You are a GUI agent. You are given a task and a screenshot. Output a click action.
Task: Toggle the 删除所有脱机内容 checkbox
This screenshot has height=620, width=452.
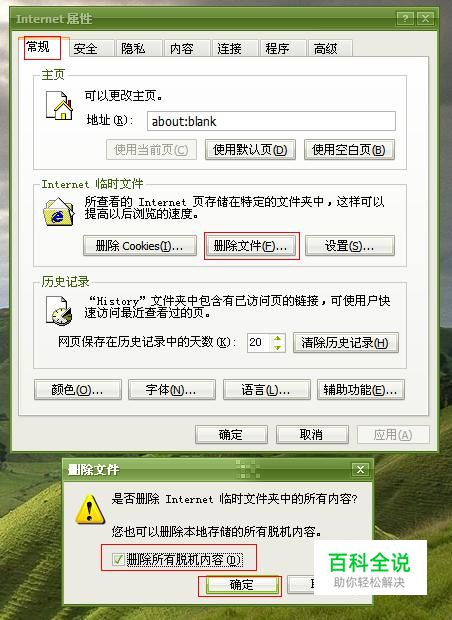pos(118,559)
